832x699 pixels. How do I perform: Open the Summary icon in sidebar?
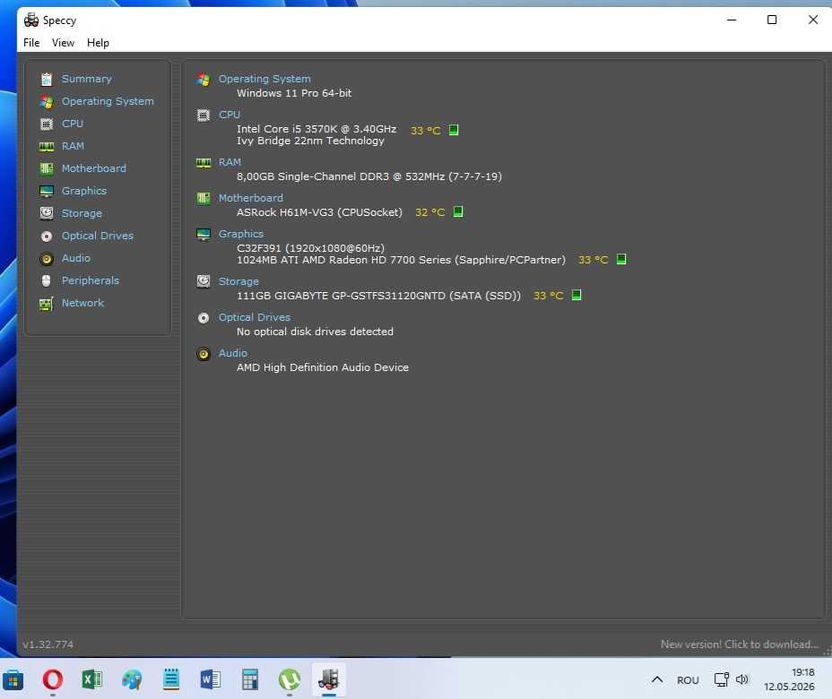(46, 79)
